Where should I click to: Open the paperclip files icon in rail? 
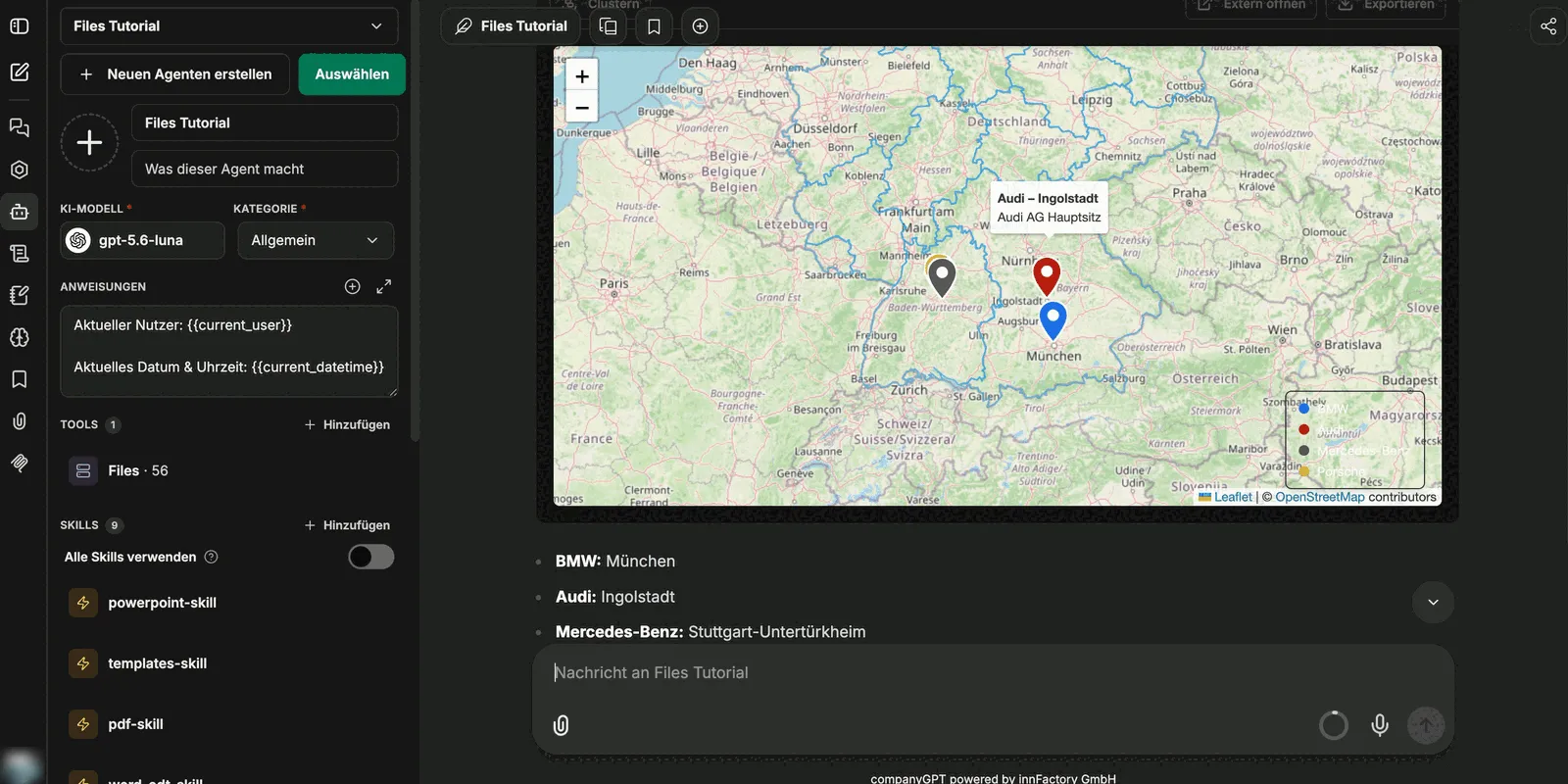click(x=19, y=421)
